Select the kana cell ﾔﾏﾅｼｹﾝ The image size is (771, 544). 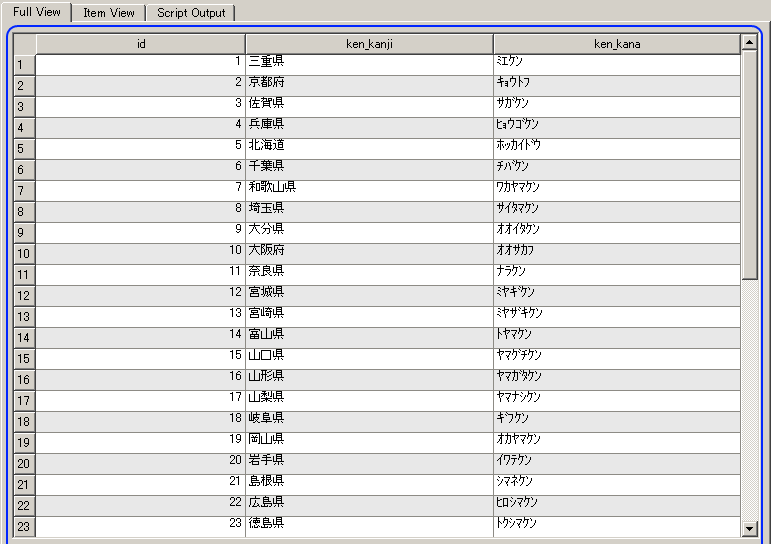[x=617, y=401]
